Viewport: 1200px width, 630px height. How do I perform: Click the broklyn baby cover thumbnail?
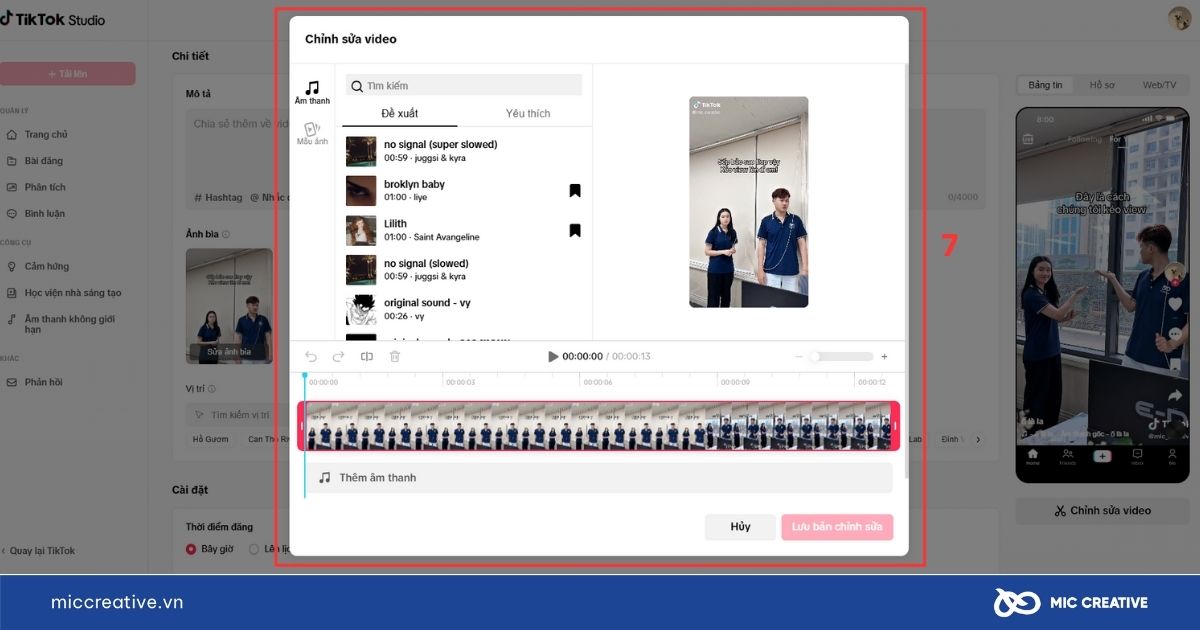pos(361,190)
